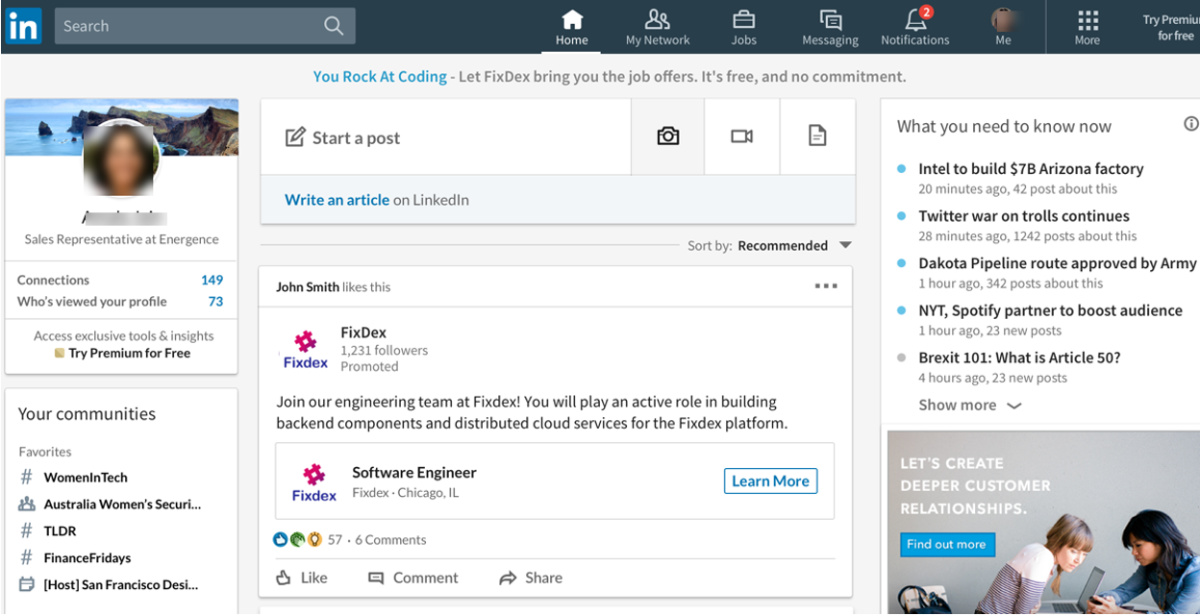Image resolution: width=1200 pixels, height=616 pixels.
Task: Click Learn More on the Software Engineer job
Action: pyautogui.click(x=770, y=481)
